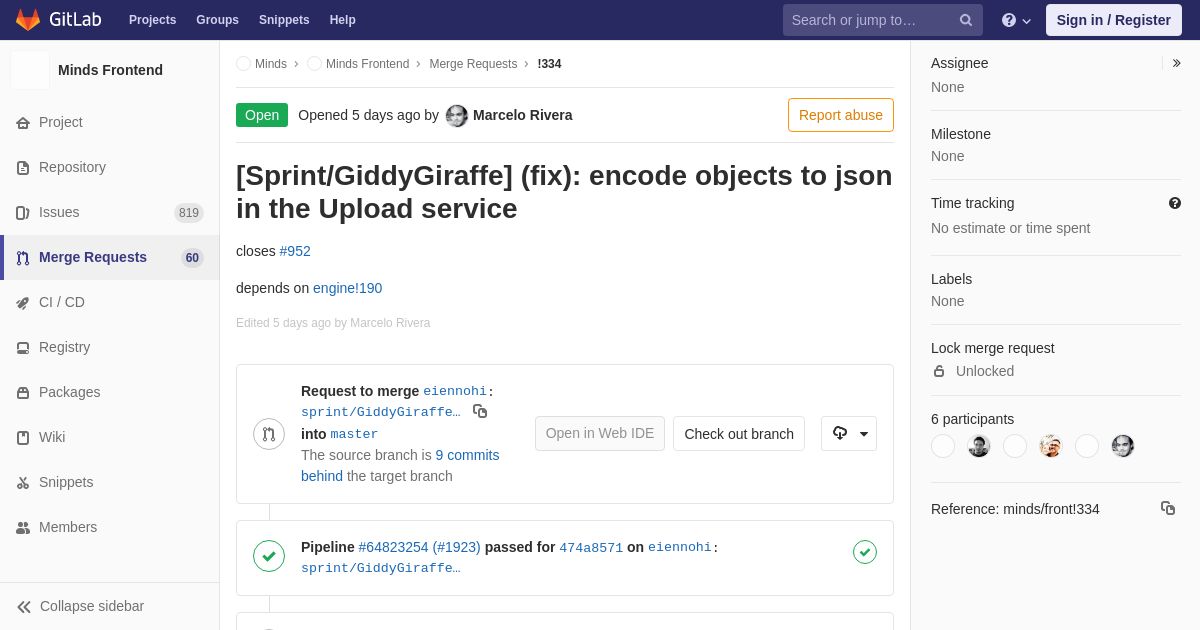Image resolution: width=1200 pixels, height=630 pixels.
Task: Click the search magnifier icon
Action: tap(966, 20)
